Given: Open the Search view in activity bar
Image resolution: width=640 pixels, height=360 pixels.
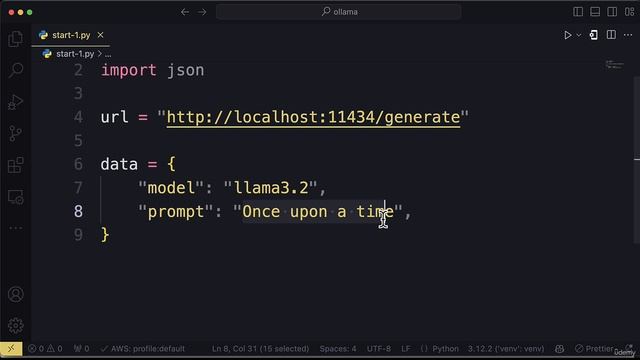Looking at the screenshot, I should [16, 70].
